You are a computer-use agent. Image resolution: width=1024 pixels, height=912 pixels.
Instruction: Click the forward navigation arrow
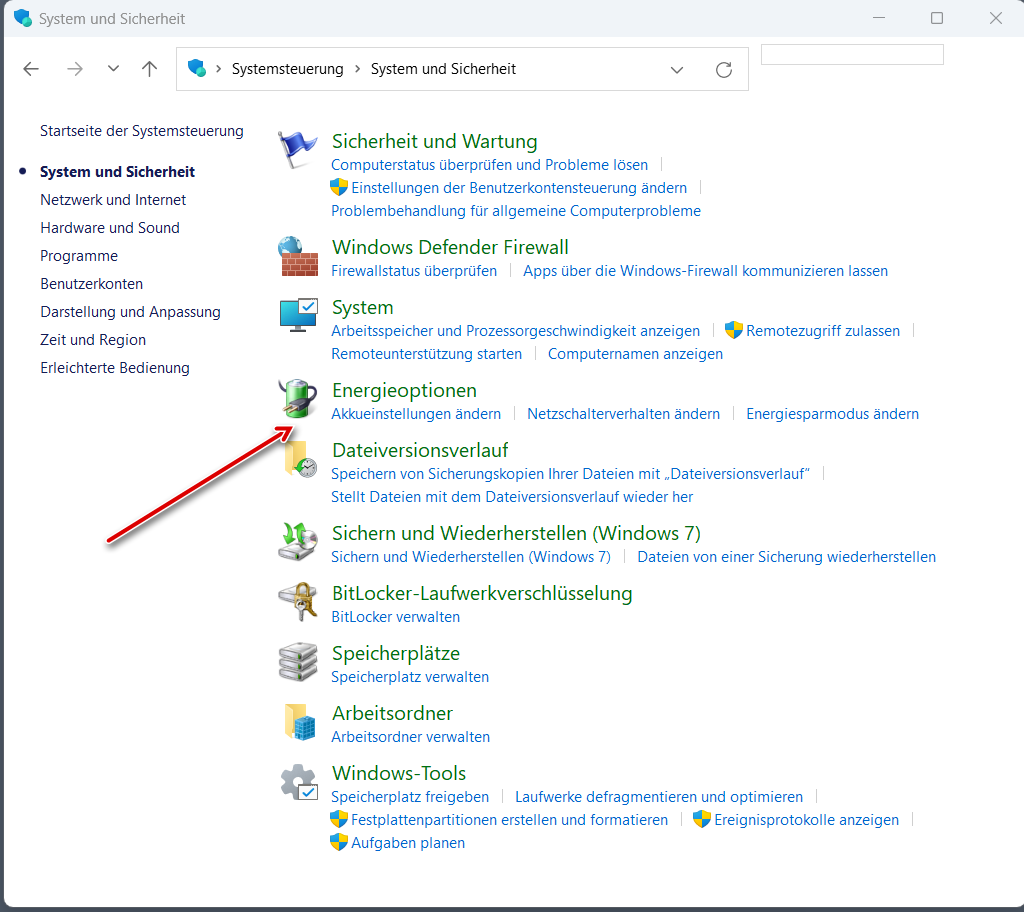point(75,69)
